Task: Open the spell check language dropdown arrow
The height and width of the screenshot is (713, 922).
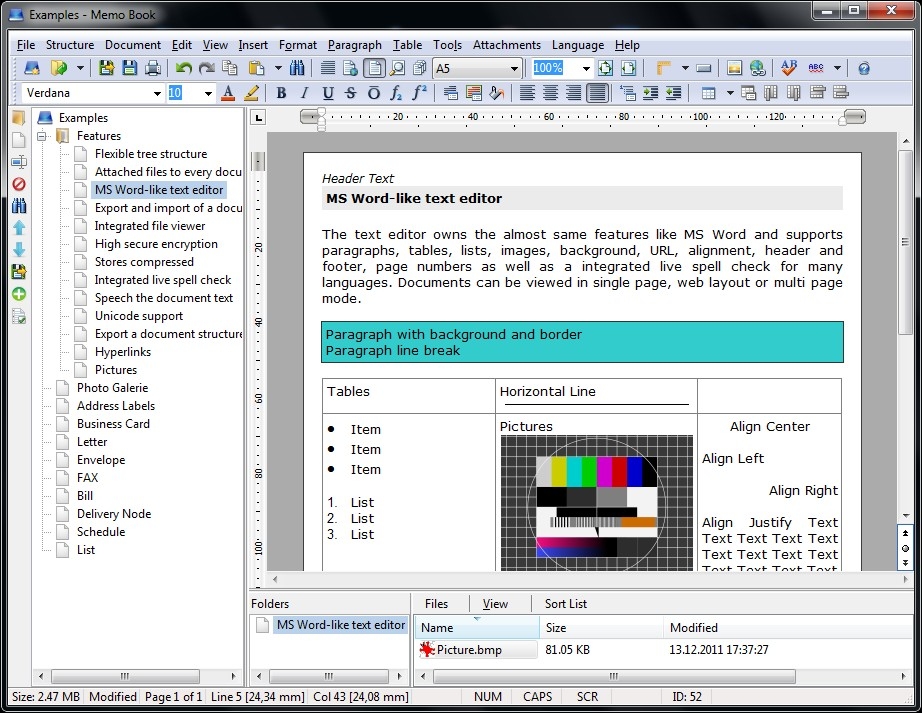Action: tap(837, 68)
